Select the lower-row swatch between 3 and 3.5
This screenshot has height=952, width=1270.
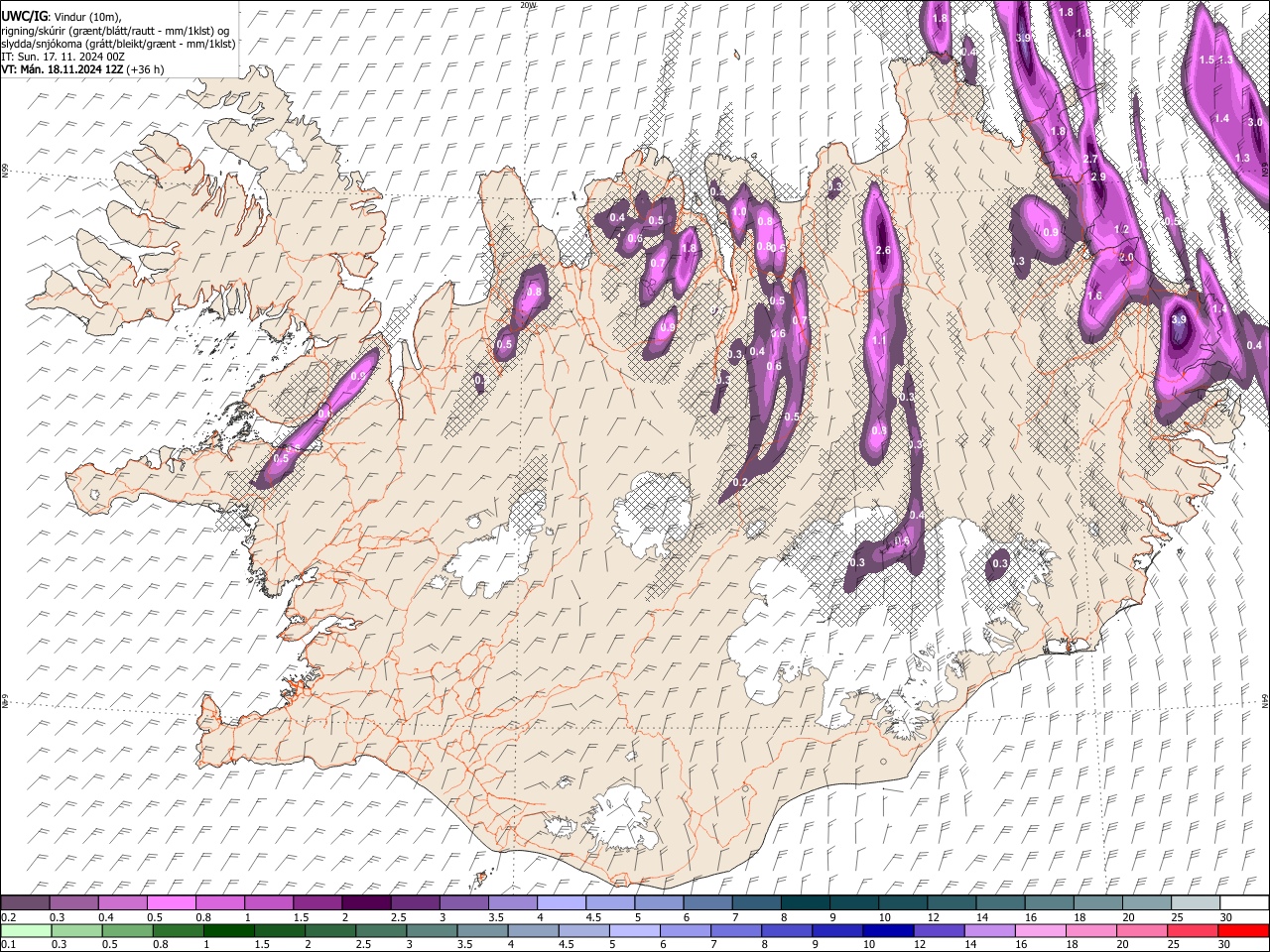[x=432, y=930]
